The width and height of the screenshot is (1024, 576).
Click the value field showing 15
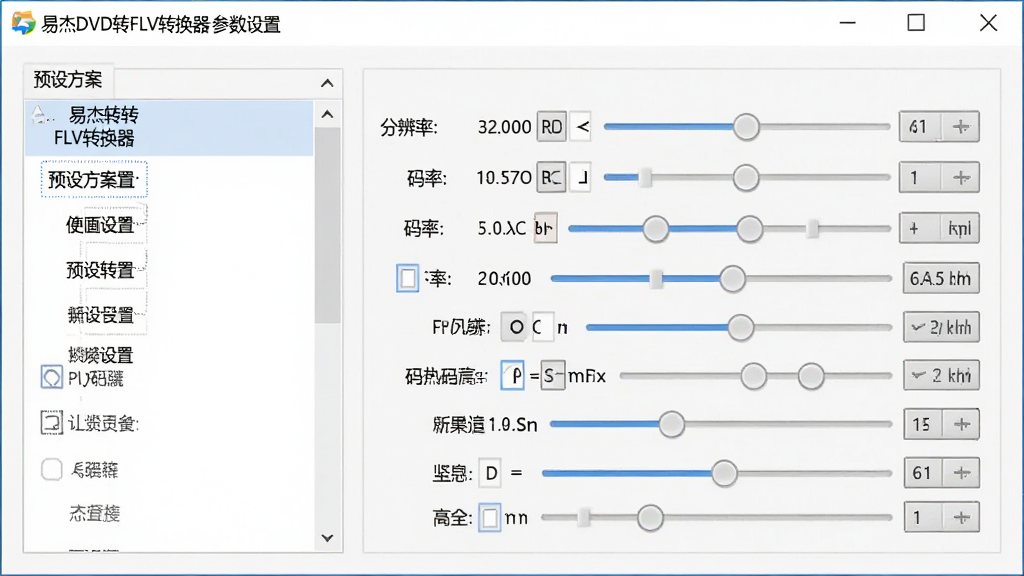coord(922,424)
